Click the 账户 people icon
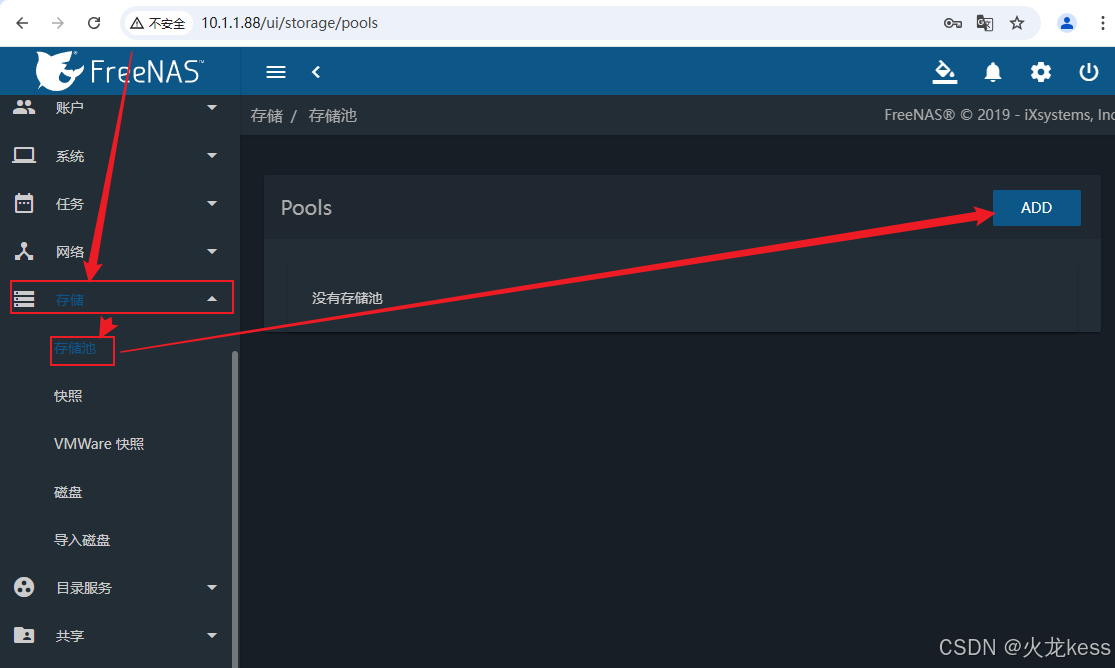The height and width of the screenshot is (668, 1115). [x=24, y=107]
